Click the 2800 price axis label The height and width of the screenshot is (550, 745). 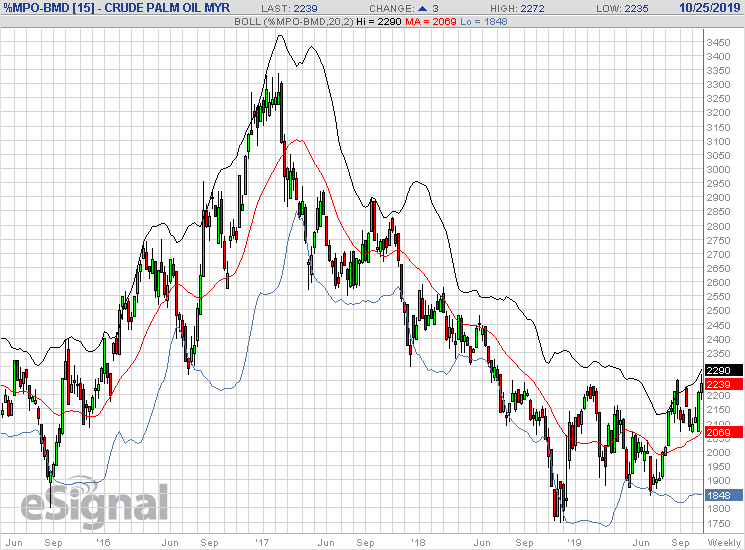coord(718,227)
